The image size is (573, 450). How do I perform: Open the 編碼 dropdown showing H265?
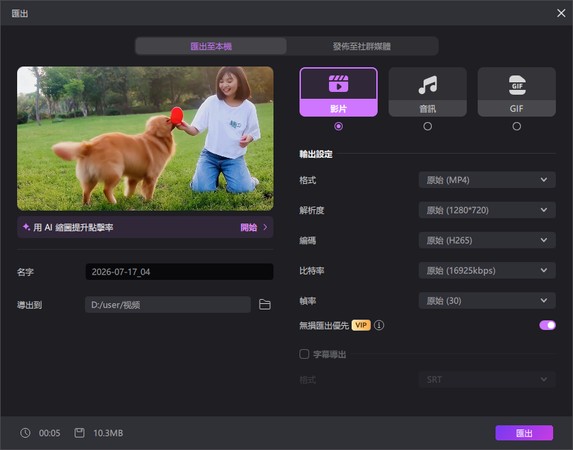[487, 240]
